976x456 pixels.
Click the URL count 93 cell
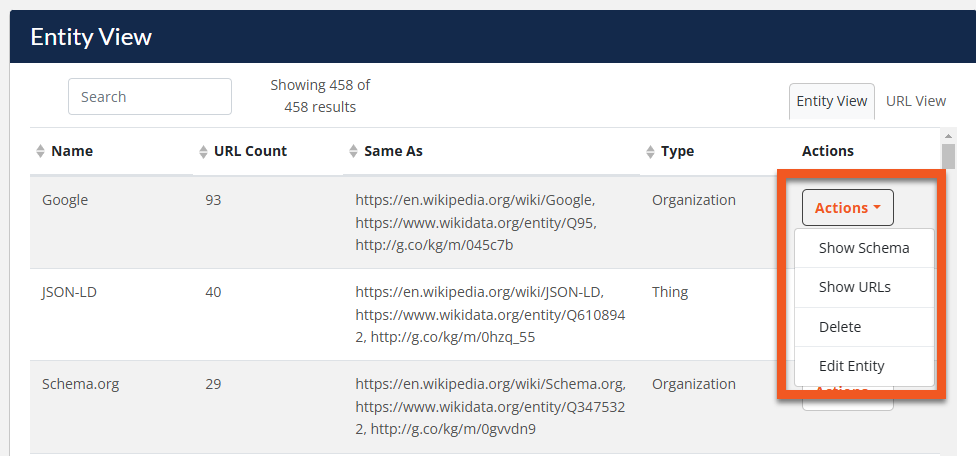coord(213,200)
